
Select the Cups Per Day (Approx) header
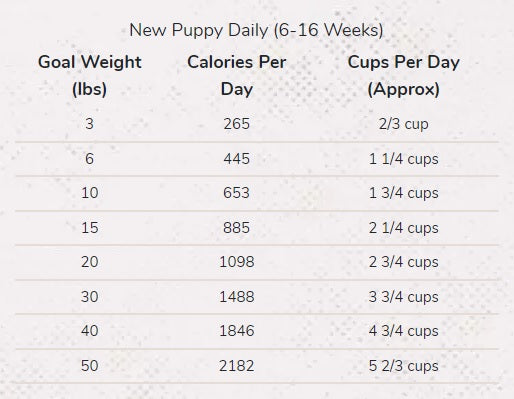click(x=404, y=76)
